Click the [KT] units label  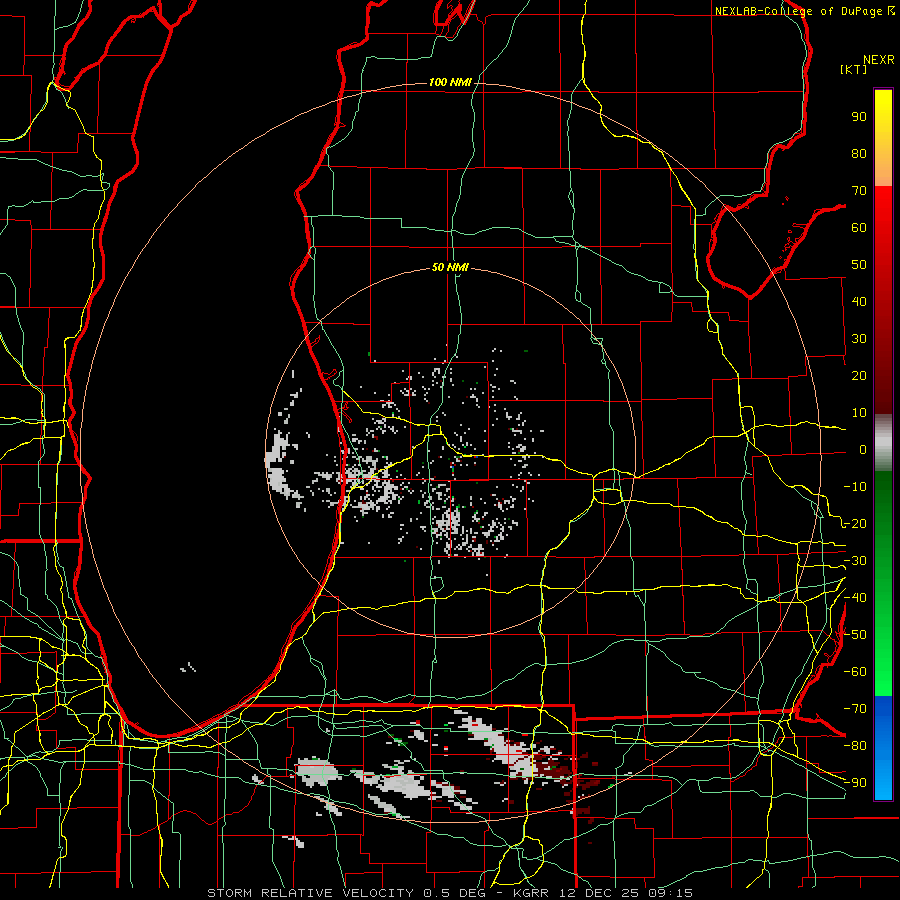click(853, 69)
